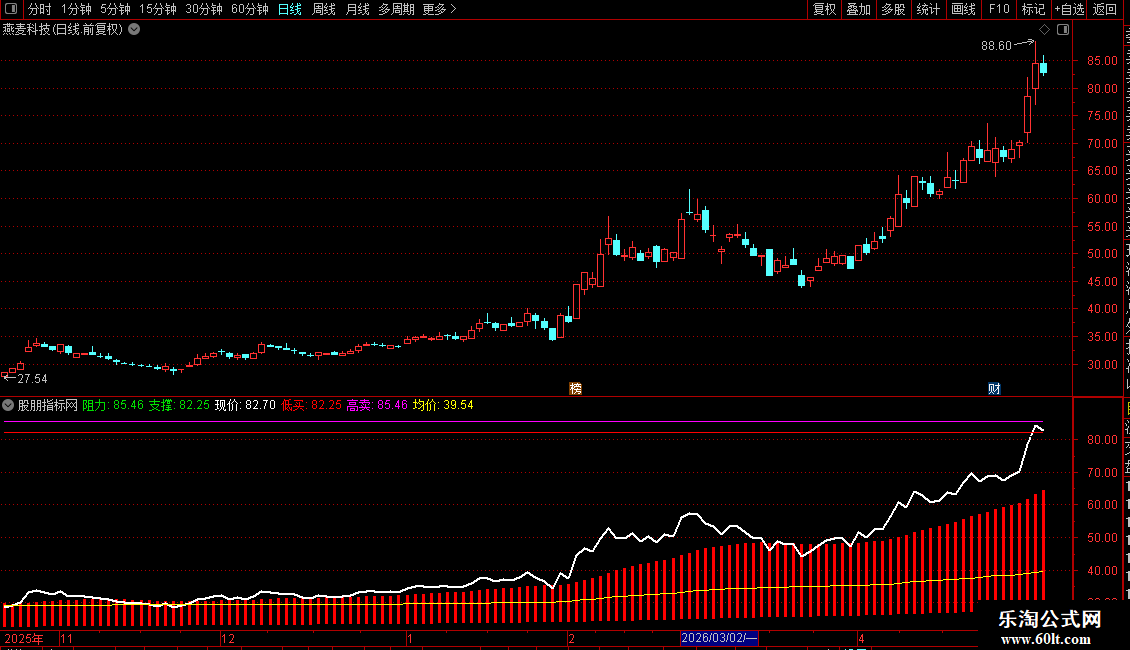Viewport: 1130px width, 650px height.
Task: Click the 低买: 82.25 value
Action: (311, 405)
